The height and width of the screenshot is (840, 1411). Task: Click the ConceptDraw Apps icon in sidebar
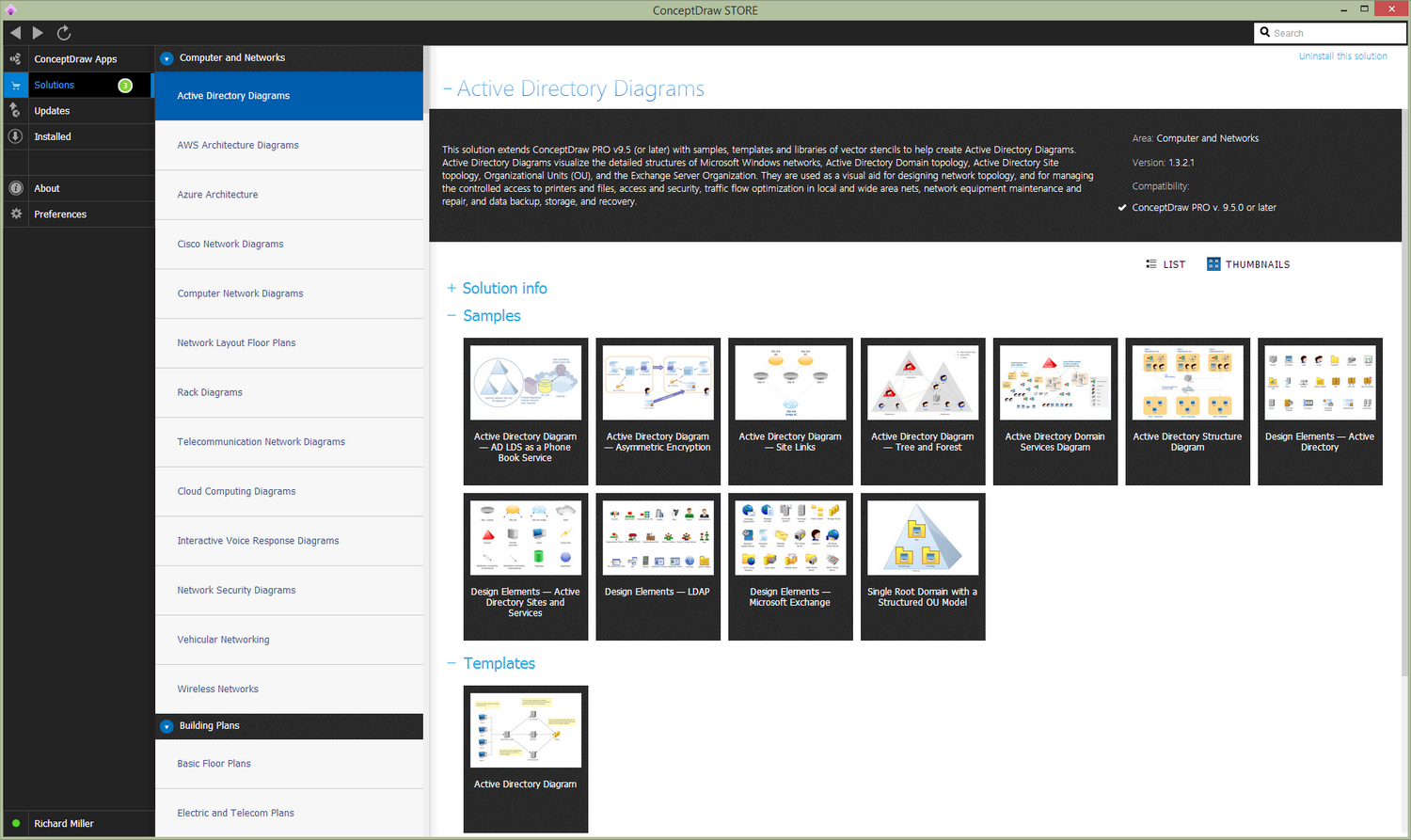(15, 58)
